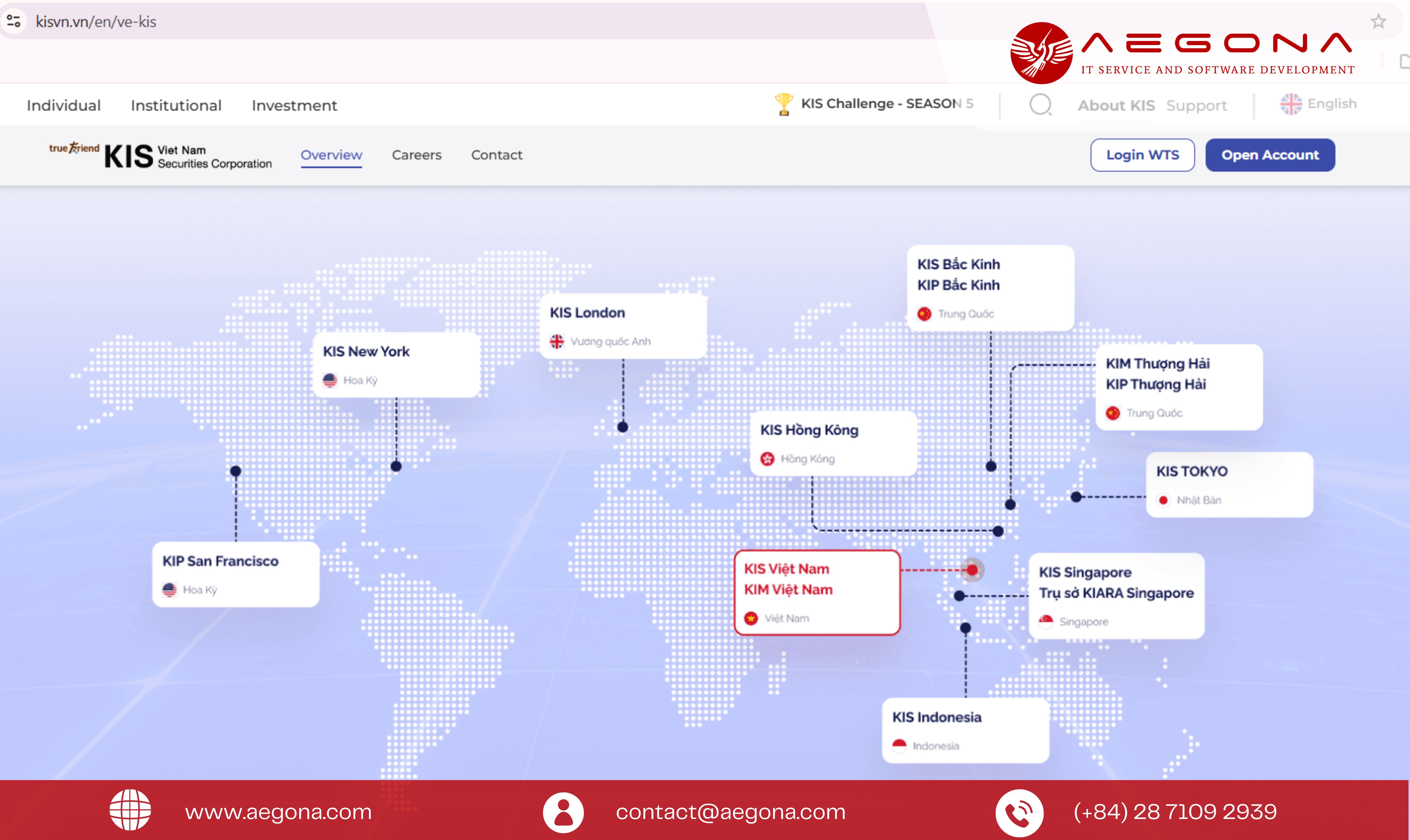Open the Individual menu
The height and width of the screenshot is (840, 1410).
click(63, 105)
